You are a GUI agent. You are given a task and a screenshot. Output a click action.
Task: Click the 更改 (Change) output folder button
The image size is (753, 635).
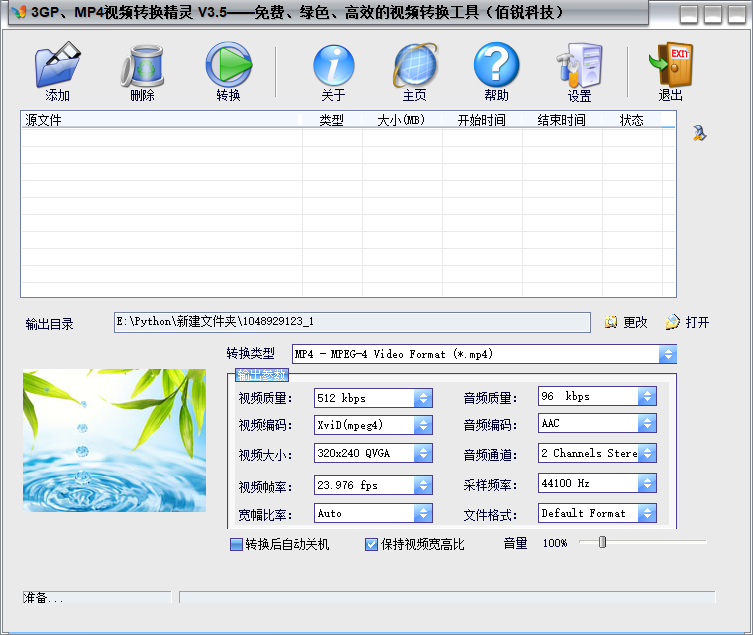point(626,322)
